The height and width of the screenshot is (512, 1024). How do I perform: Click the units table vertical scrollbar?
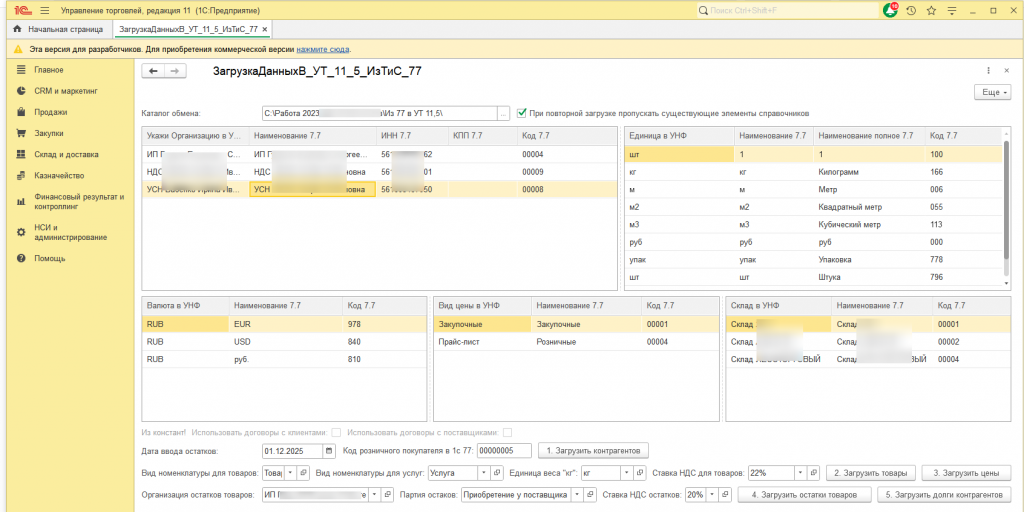[x=1007, y=200]
